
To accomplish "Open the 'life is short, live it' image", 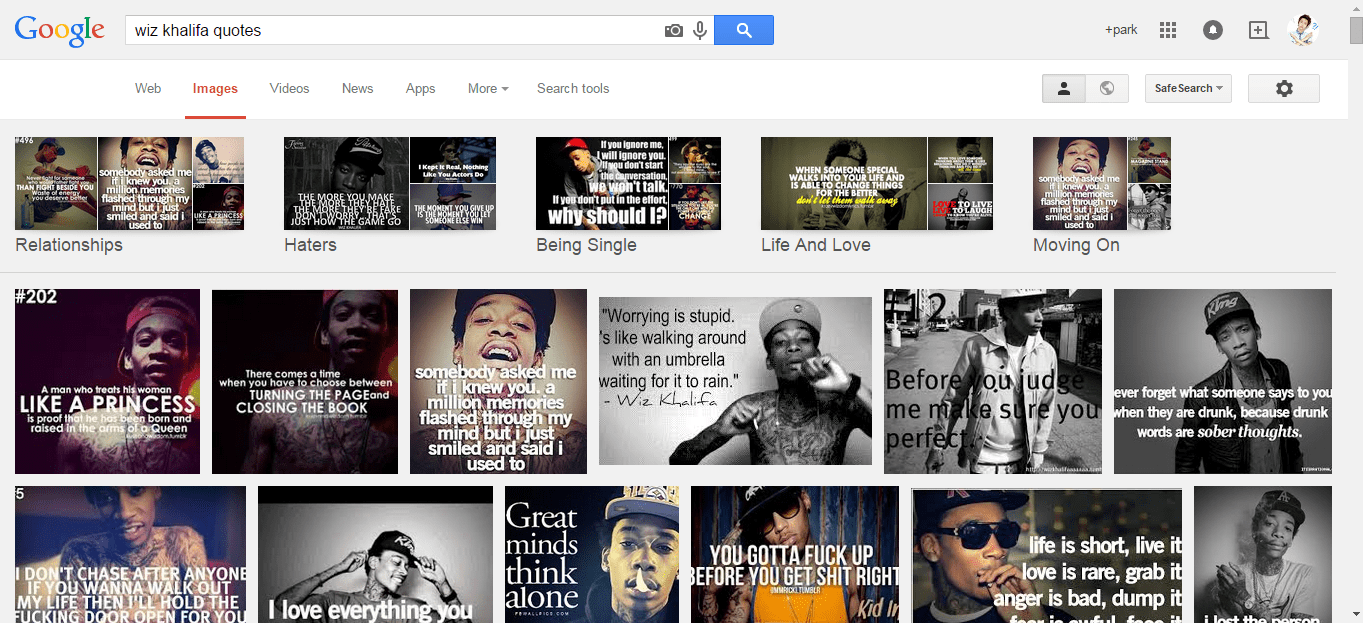I will coord(1046,555).
